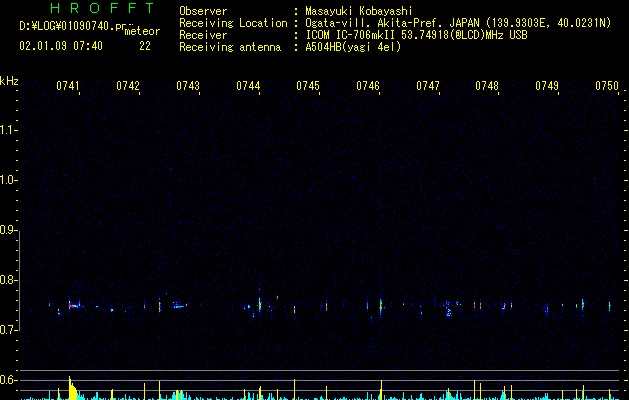Click the 0747 time marker
Screen dimensions: 629x400
tap(428, 85)
